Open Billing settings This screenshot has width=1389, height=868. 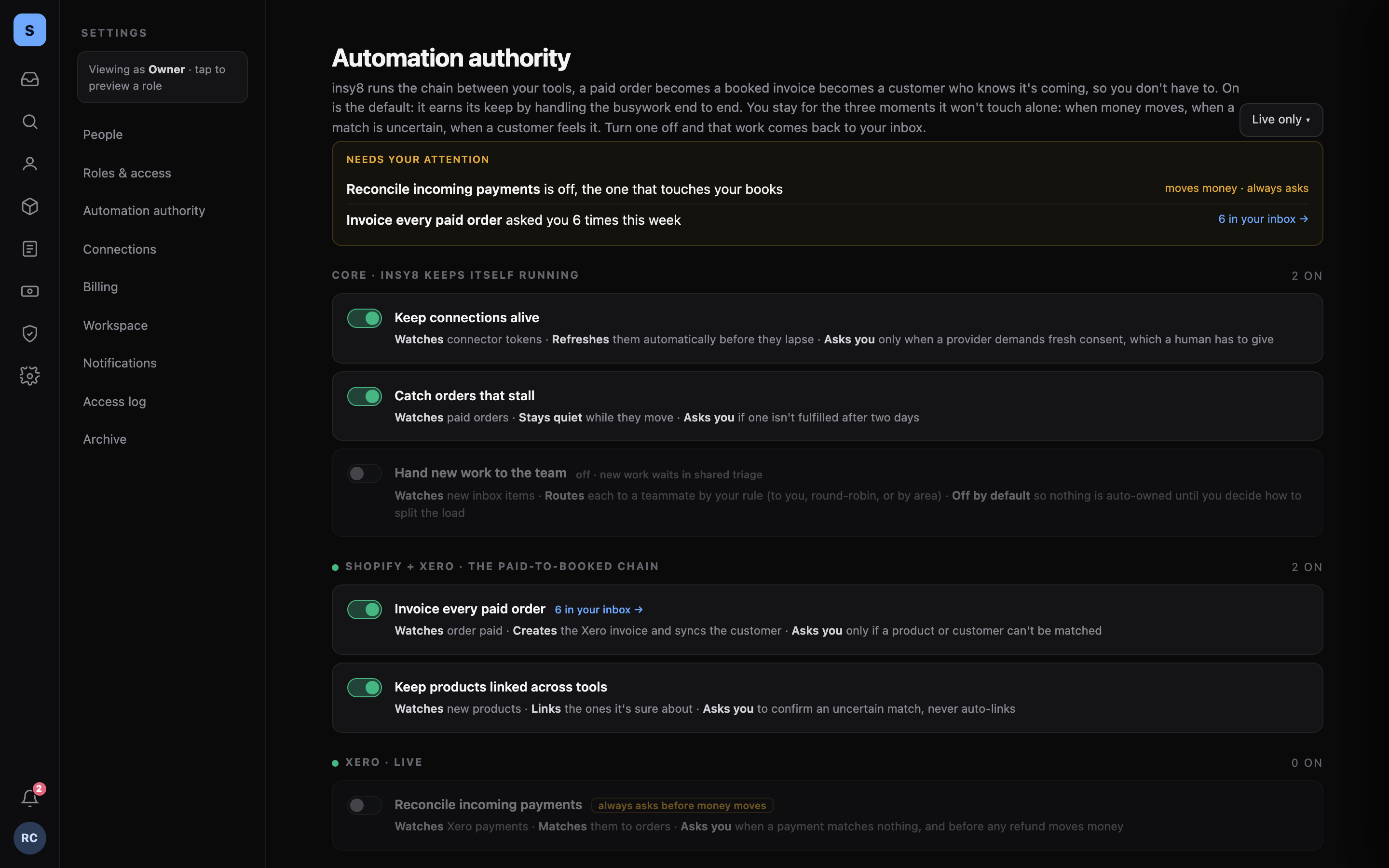coord(100,286)
